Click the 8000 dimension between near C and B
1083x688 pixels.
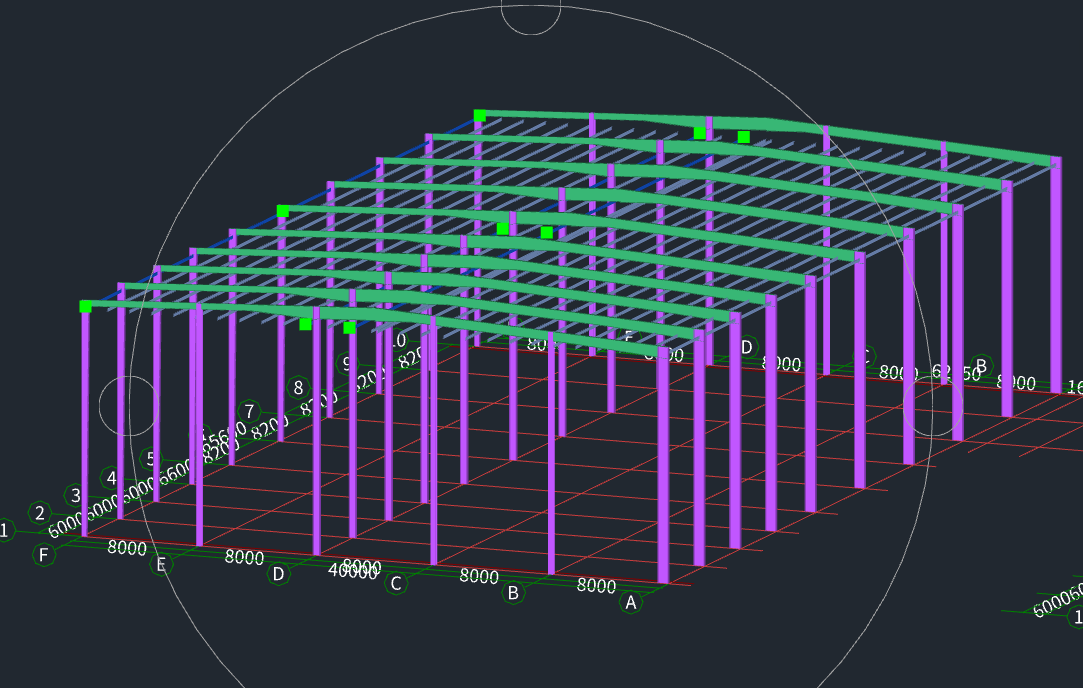pos(479,575)
